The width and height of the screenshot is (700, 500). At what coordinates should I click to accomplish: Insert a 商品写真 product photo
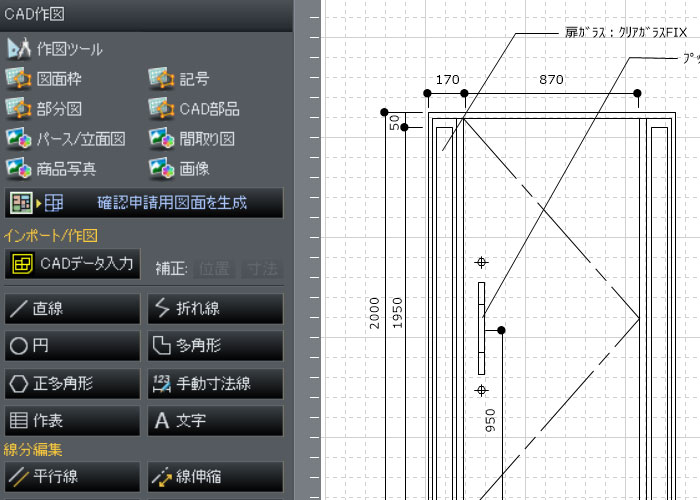click(51, 168)
